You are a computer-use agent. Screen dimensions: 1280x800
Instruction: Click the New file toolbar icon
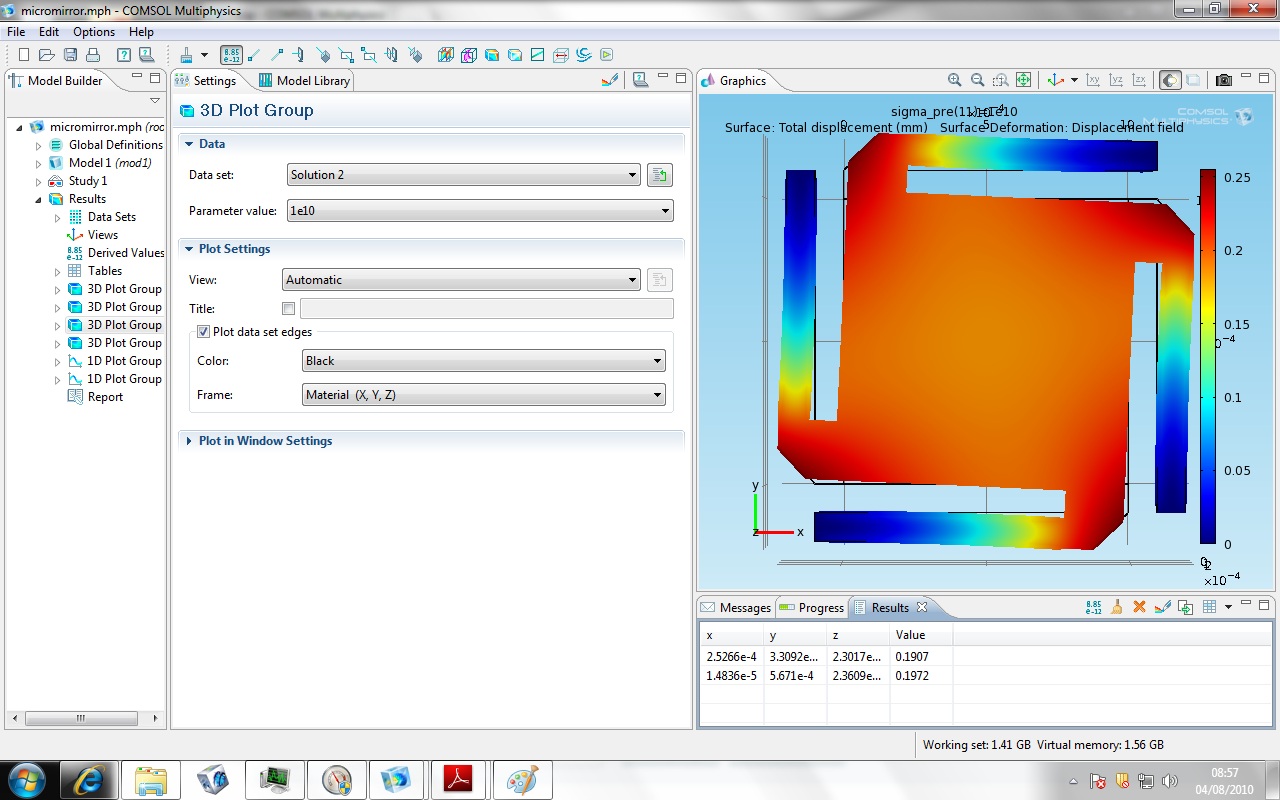[24, 55]
